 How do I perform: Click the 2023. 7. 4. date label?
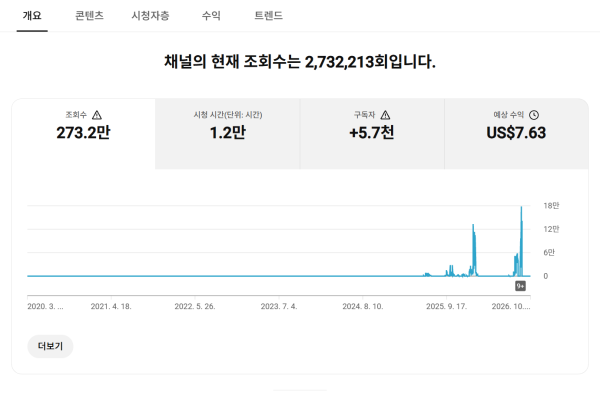(x=279, y=306)
